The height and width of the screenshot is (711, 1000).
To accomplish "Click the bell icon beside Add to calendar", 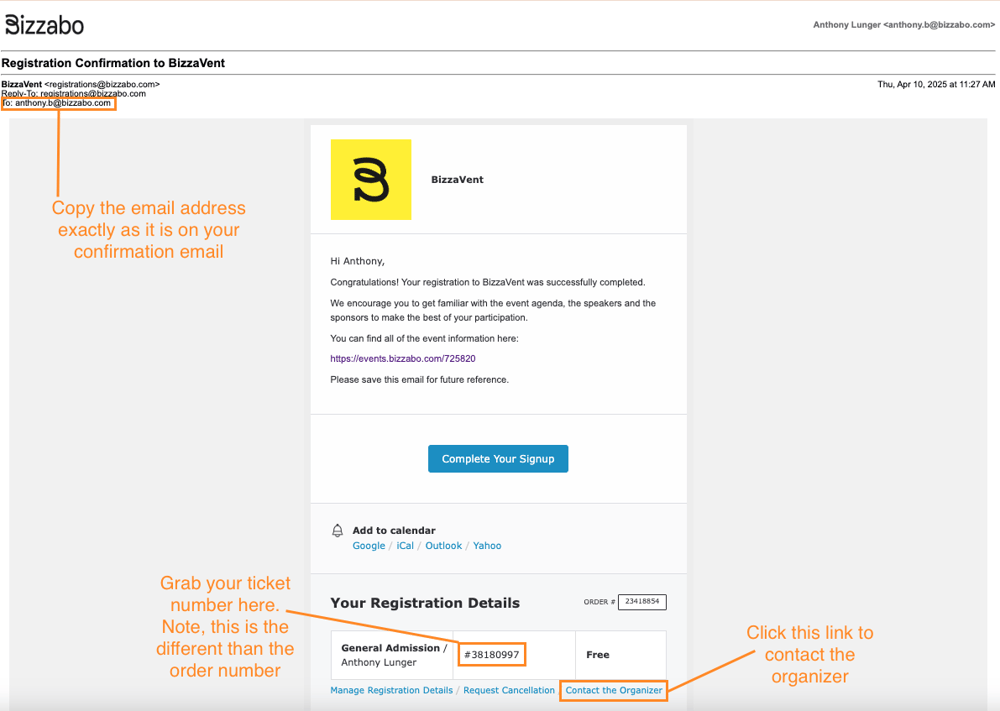I will (x=337, y=531).
